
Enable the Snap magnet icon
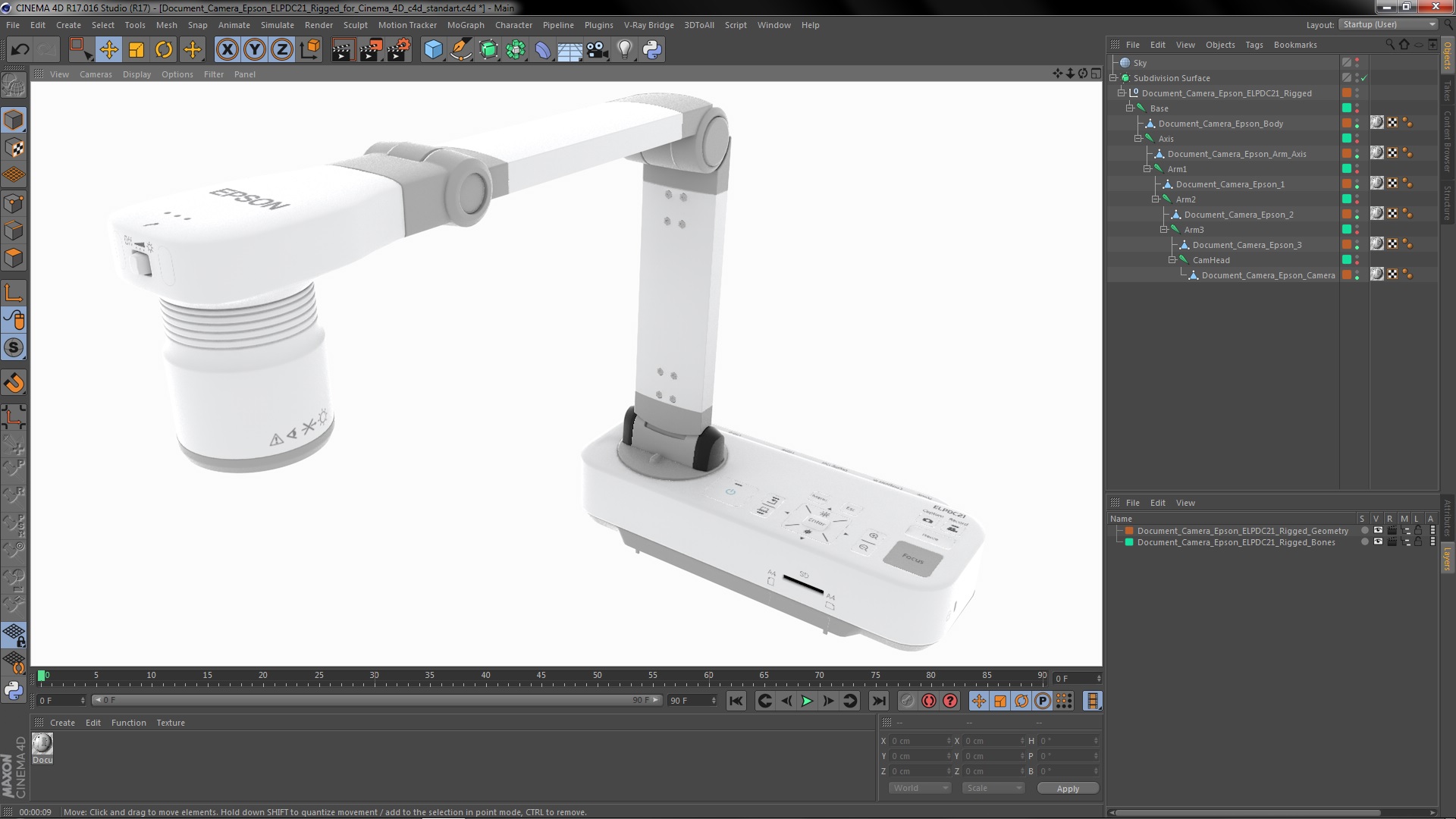point(14,383)
